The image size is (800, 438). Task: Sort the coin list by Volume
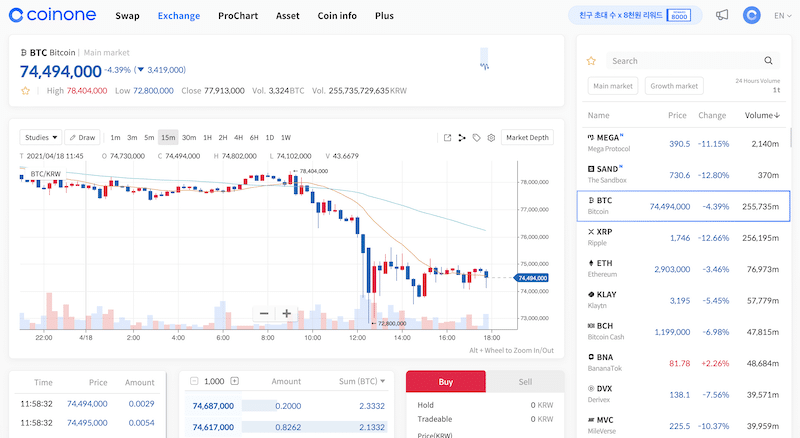point(762,115)
